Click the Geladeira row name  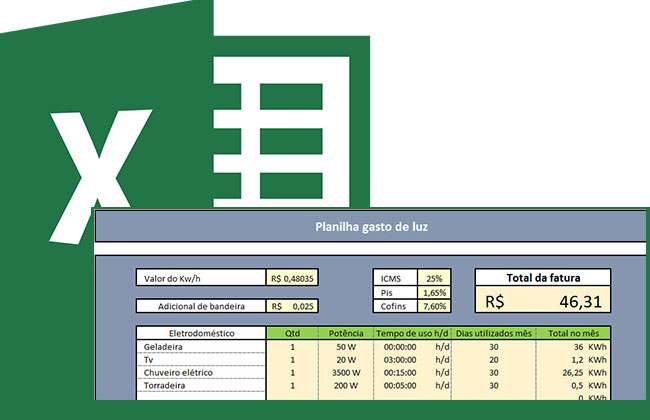pos(163,347)
